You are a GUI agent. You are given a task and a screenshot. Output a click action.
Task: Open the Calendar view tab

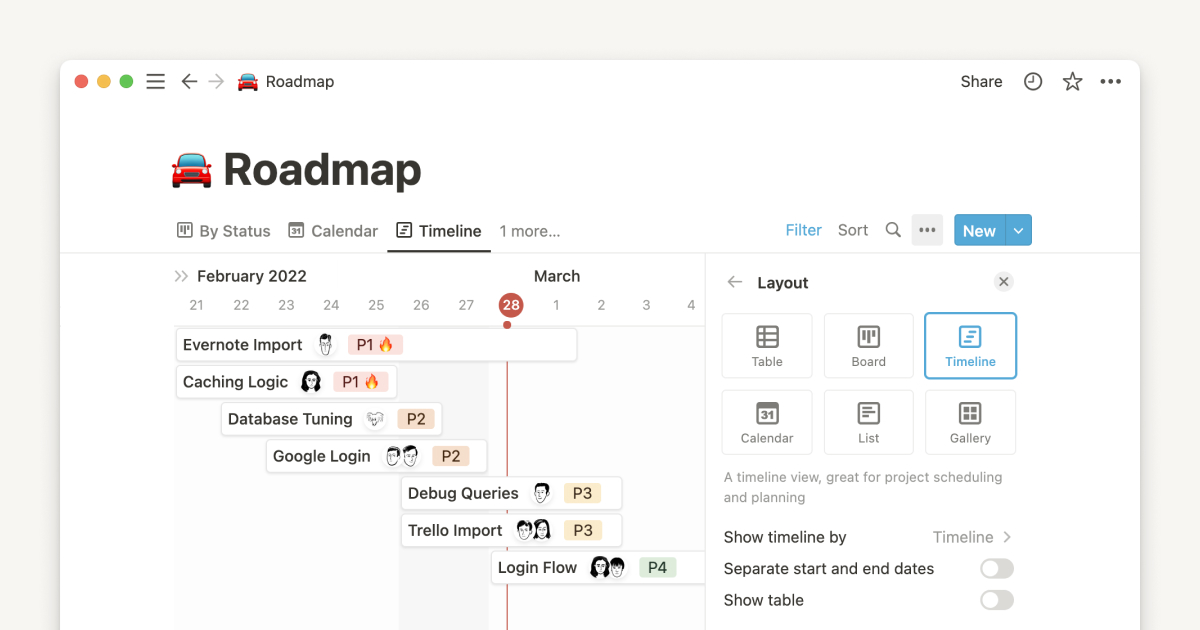point(333,231)
